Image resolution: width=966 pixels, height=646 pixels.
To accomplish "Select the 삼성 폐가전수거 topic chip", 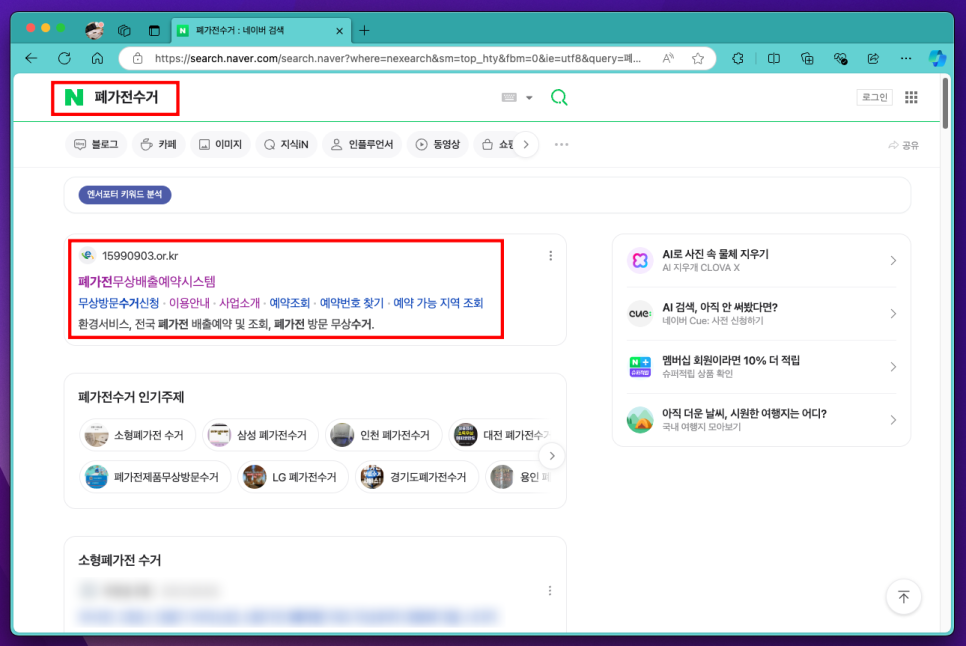I will pyautogui.click(x=260, y=435).
